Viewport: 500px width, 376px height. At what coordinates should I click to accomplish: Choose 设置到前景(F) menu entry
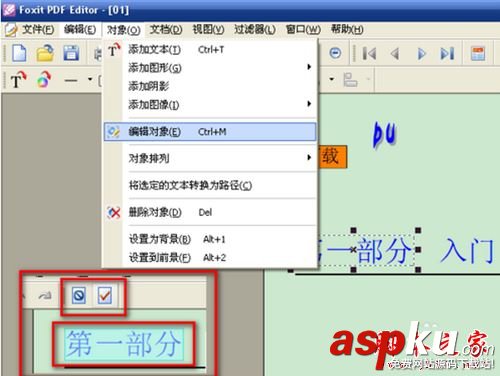210,257
